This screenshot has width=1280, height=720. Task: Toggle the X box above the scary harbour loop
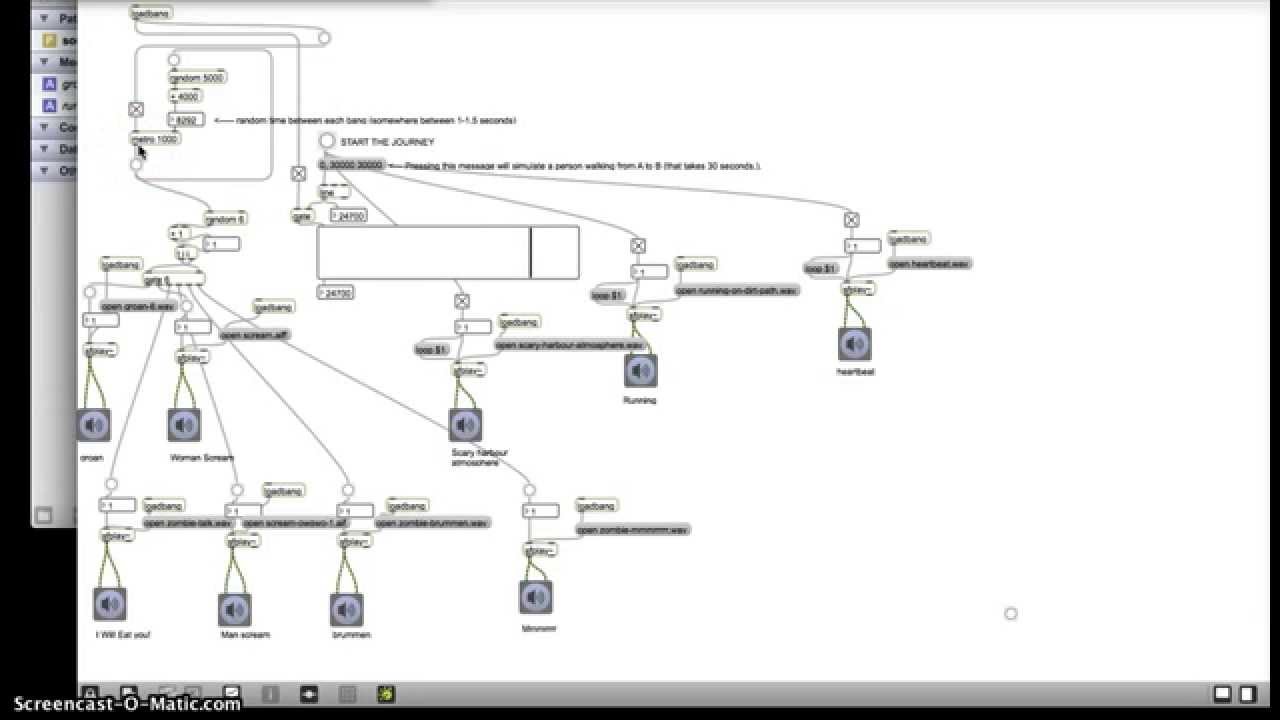tap(462, 300)
